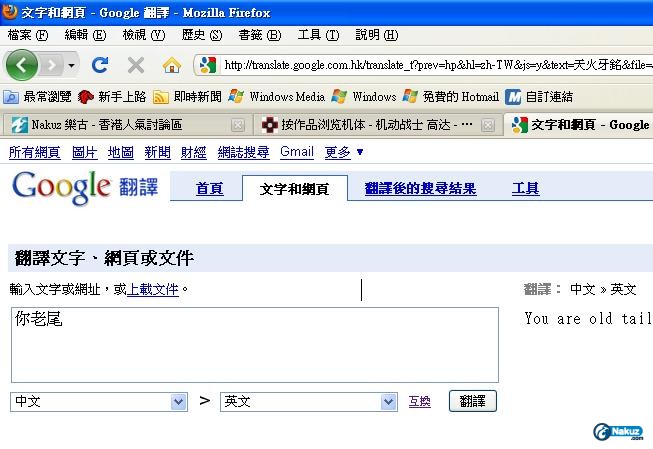Open the 檢視 (V) menu

(x=144, y=35)
